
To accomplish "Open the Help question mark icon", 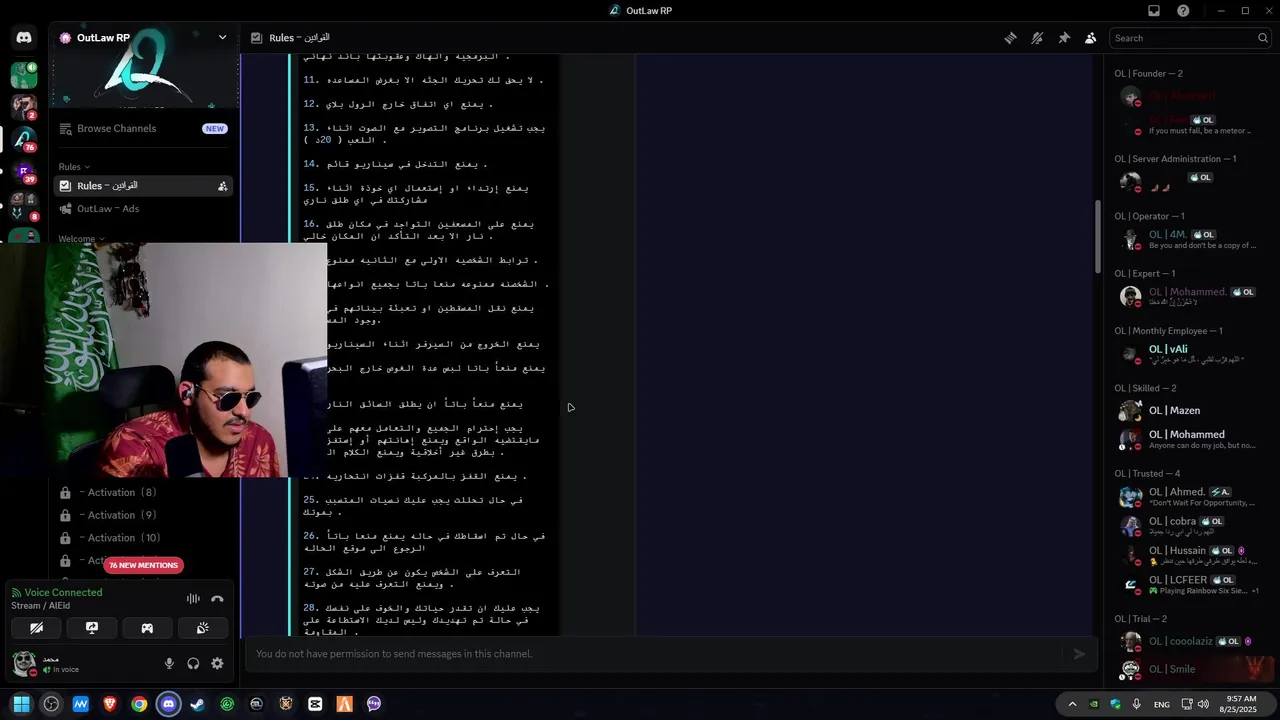I will (x=1183, y=11).
